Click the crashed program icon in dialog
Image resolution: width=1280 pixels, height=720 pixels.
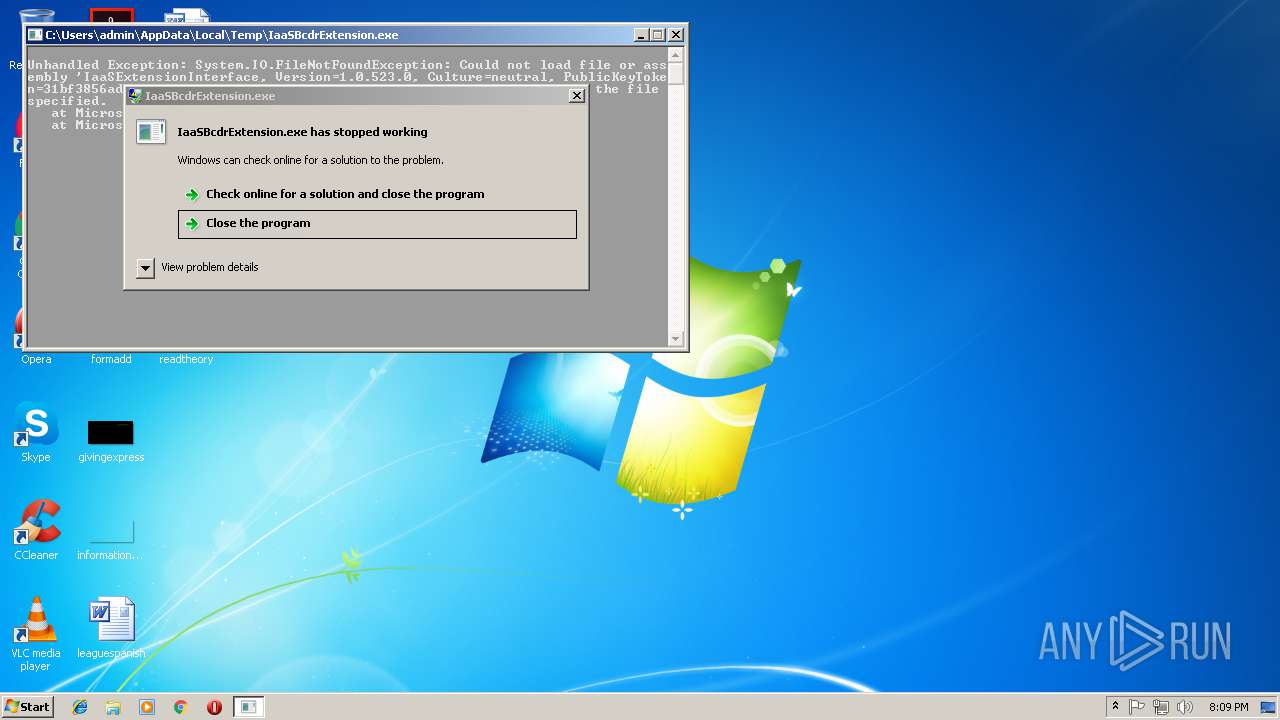(151, 132)
